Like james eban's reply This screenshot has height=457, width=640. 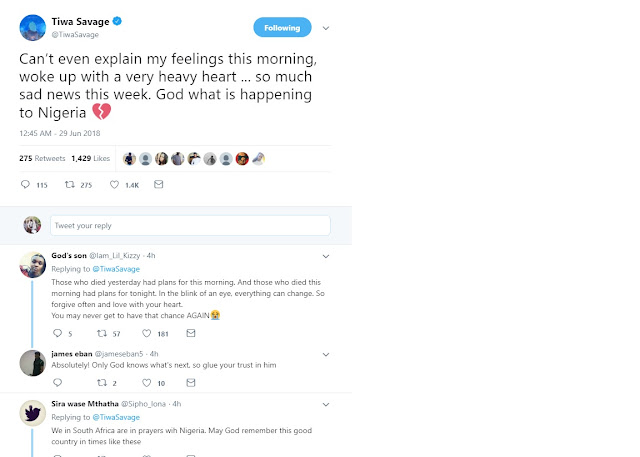(x=148, y=383)
